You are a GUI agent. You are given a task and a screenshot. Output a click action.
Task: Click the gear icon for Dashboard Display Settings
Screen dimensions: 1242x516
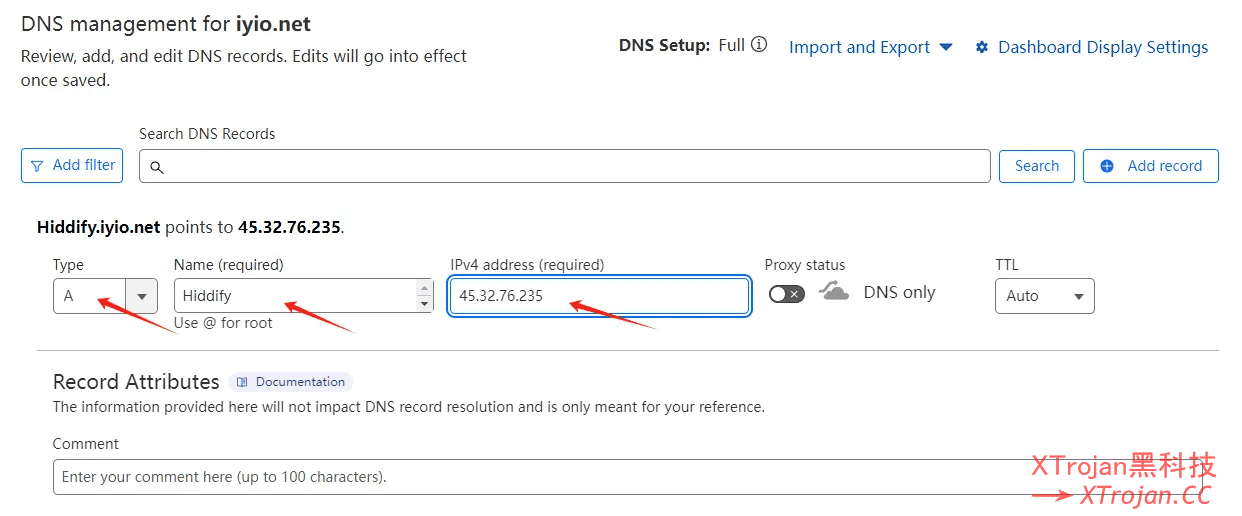coord(982,47)
